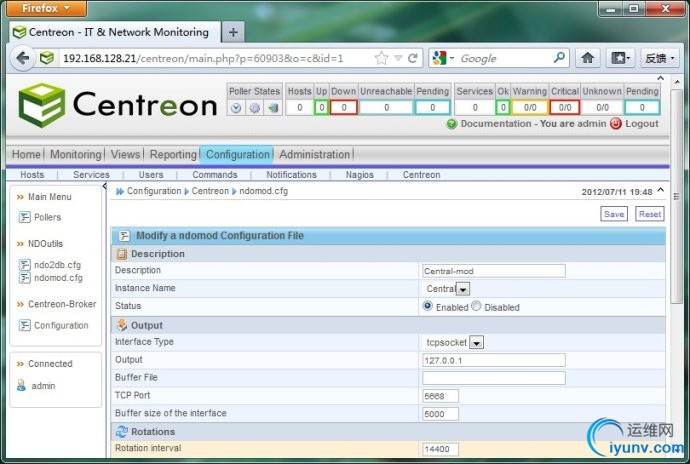Click first poller state clock icon
Screen dimensions: 690x464
click(x=236, y=108)
